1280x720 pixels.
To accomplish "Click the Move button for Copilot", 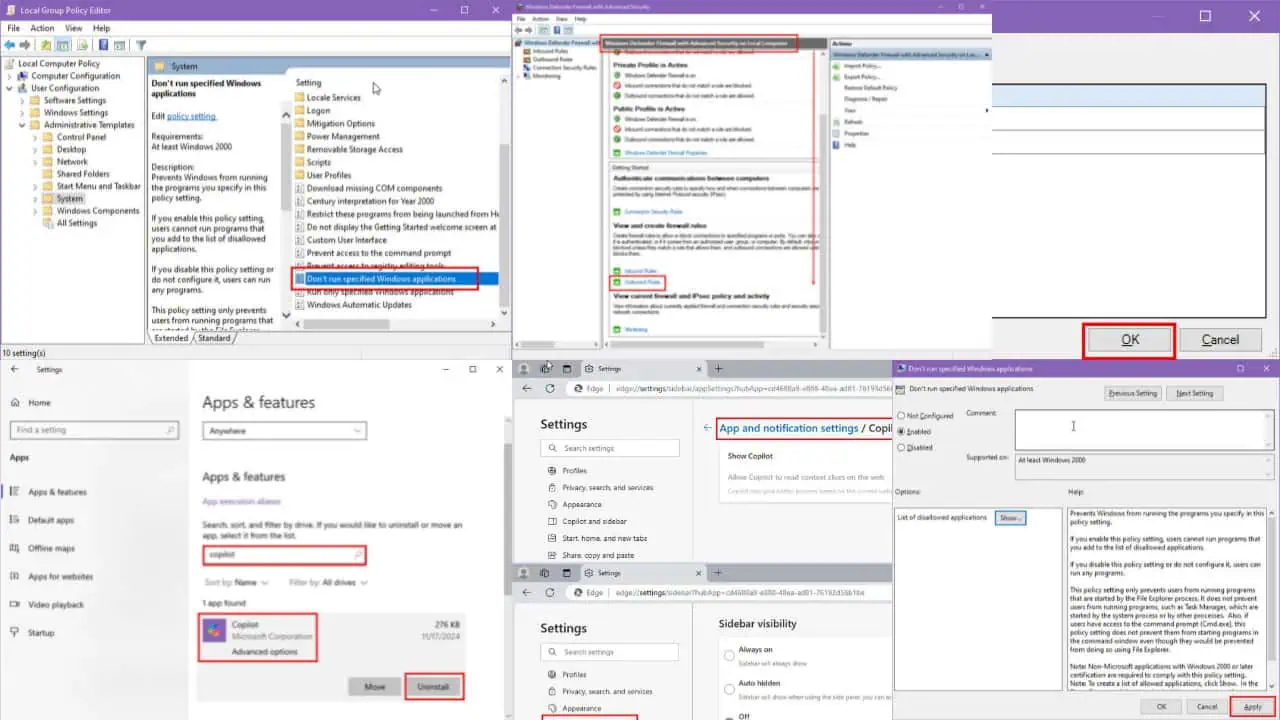I will pyautogui.click(x=375, y=687).
